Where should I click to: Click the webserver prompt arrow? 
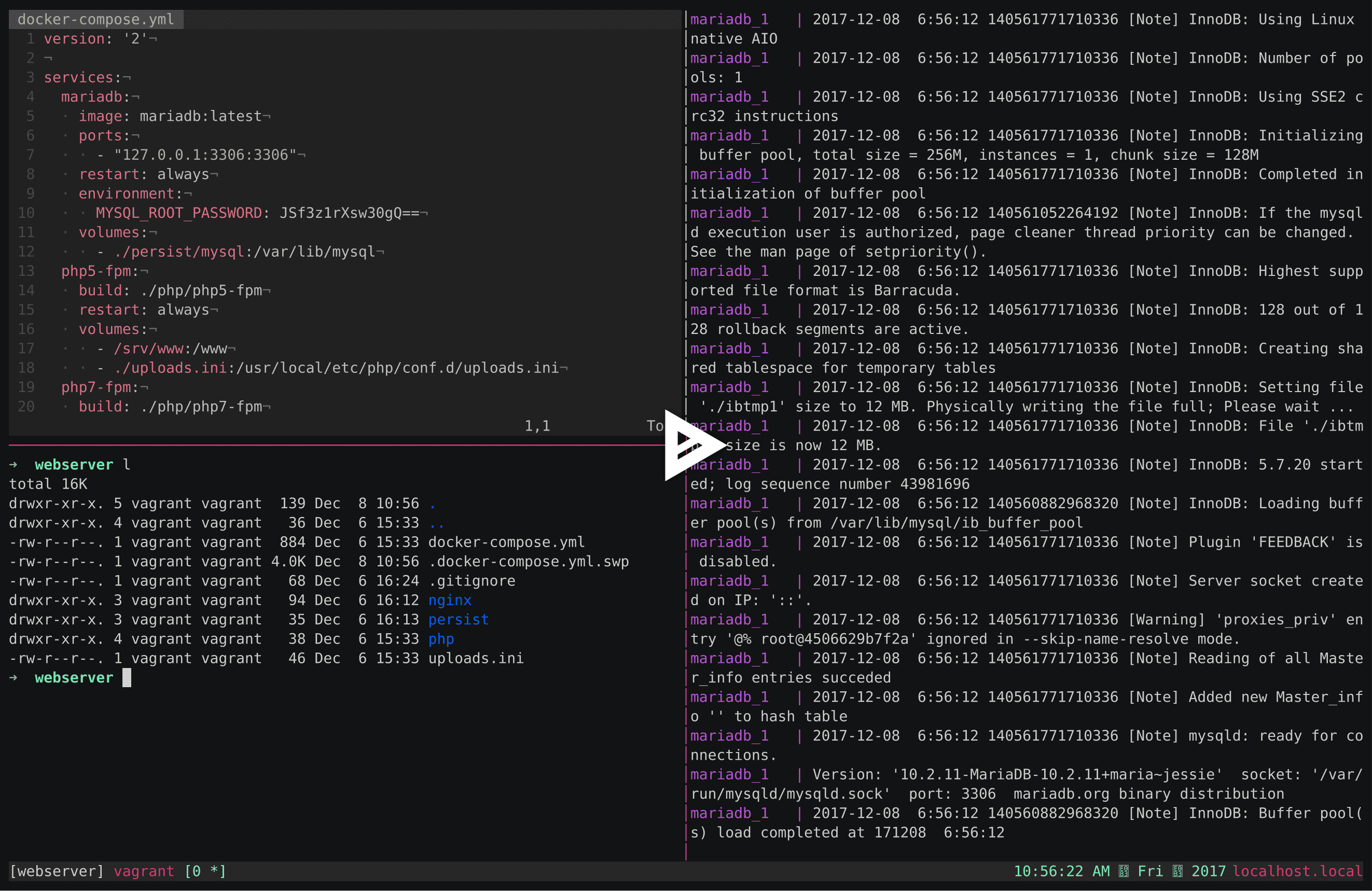pyautogui.click(x=13, y=465)
